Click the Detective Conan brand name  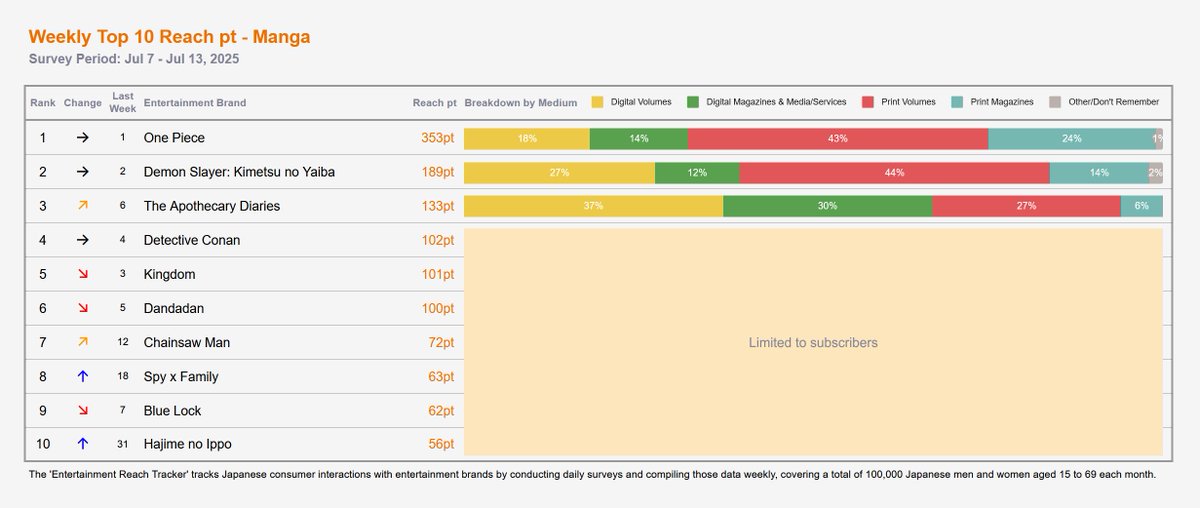point(192,240)
